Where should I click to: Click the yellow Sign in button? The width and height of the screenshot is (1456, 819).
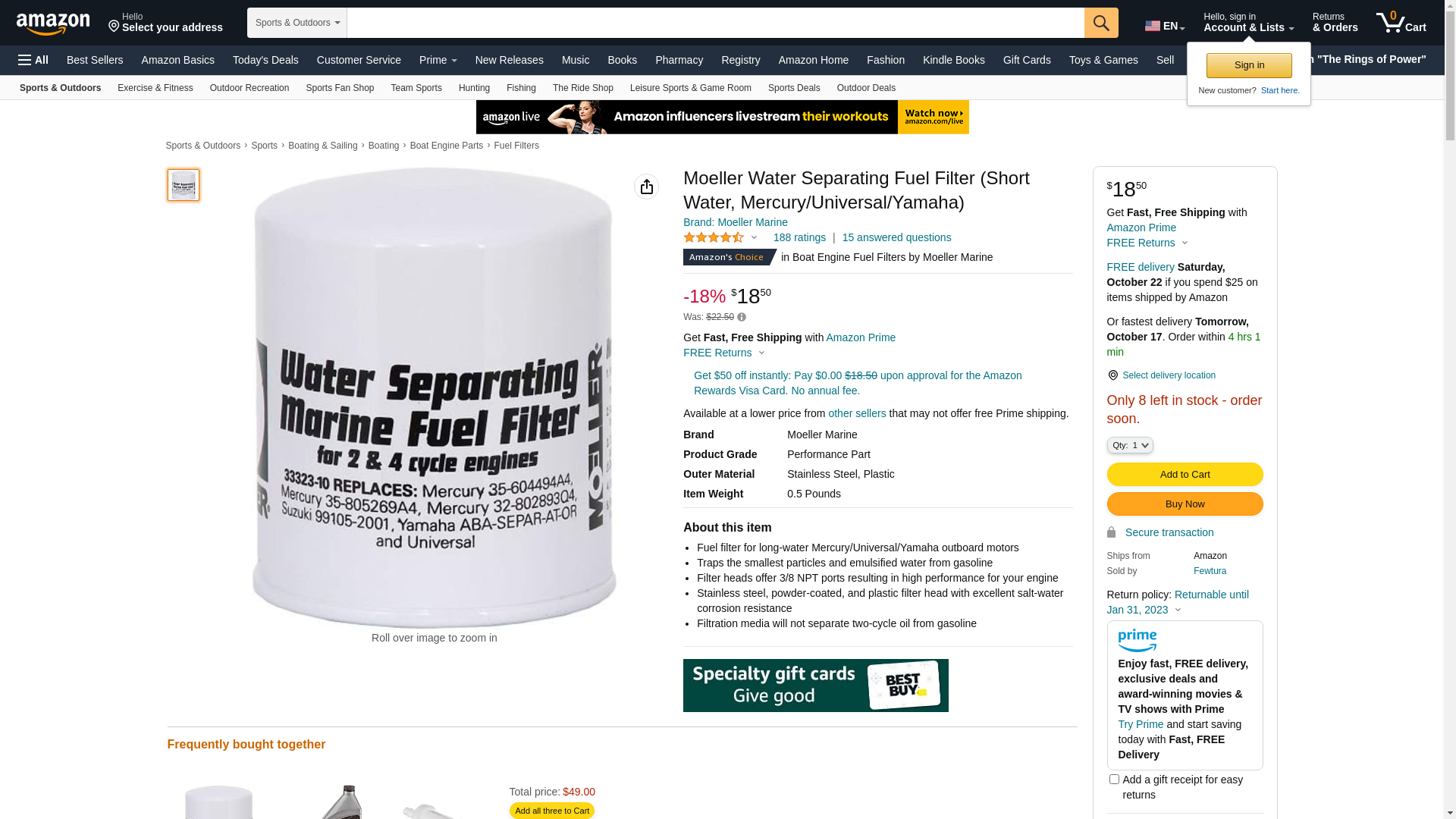(x=1249, y=65)
